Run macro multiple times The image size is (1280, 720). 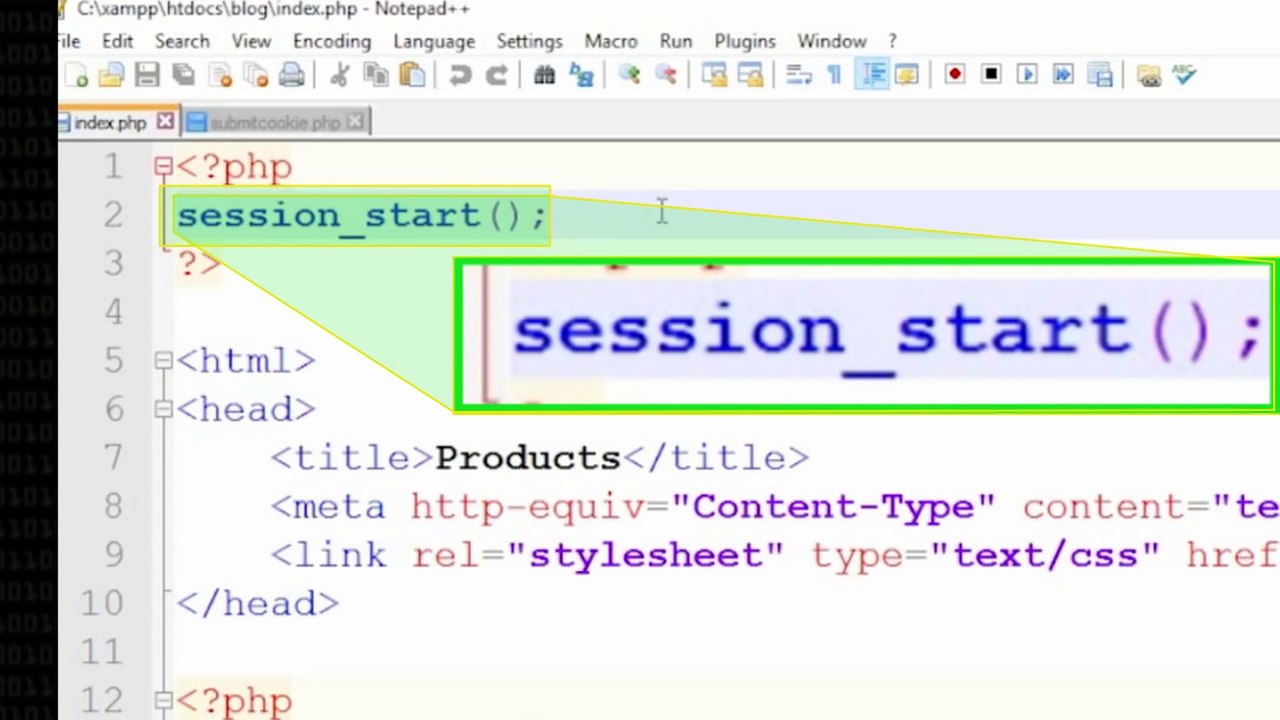point(1063,75)
